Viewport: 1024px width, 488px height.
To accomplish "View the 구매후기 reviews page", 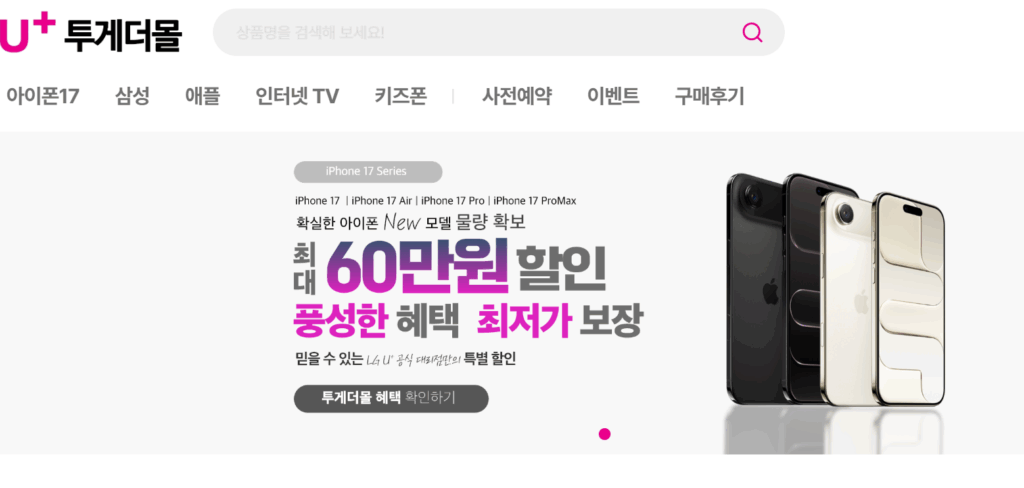I will pyautogui.click(x=709, y=97).
